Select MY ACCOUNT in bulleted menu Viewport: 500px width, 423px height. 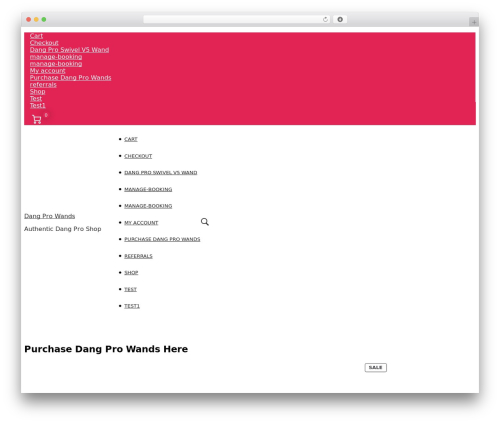coord(141,223)
